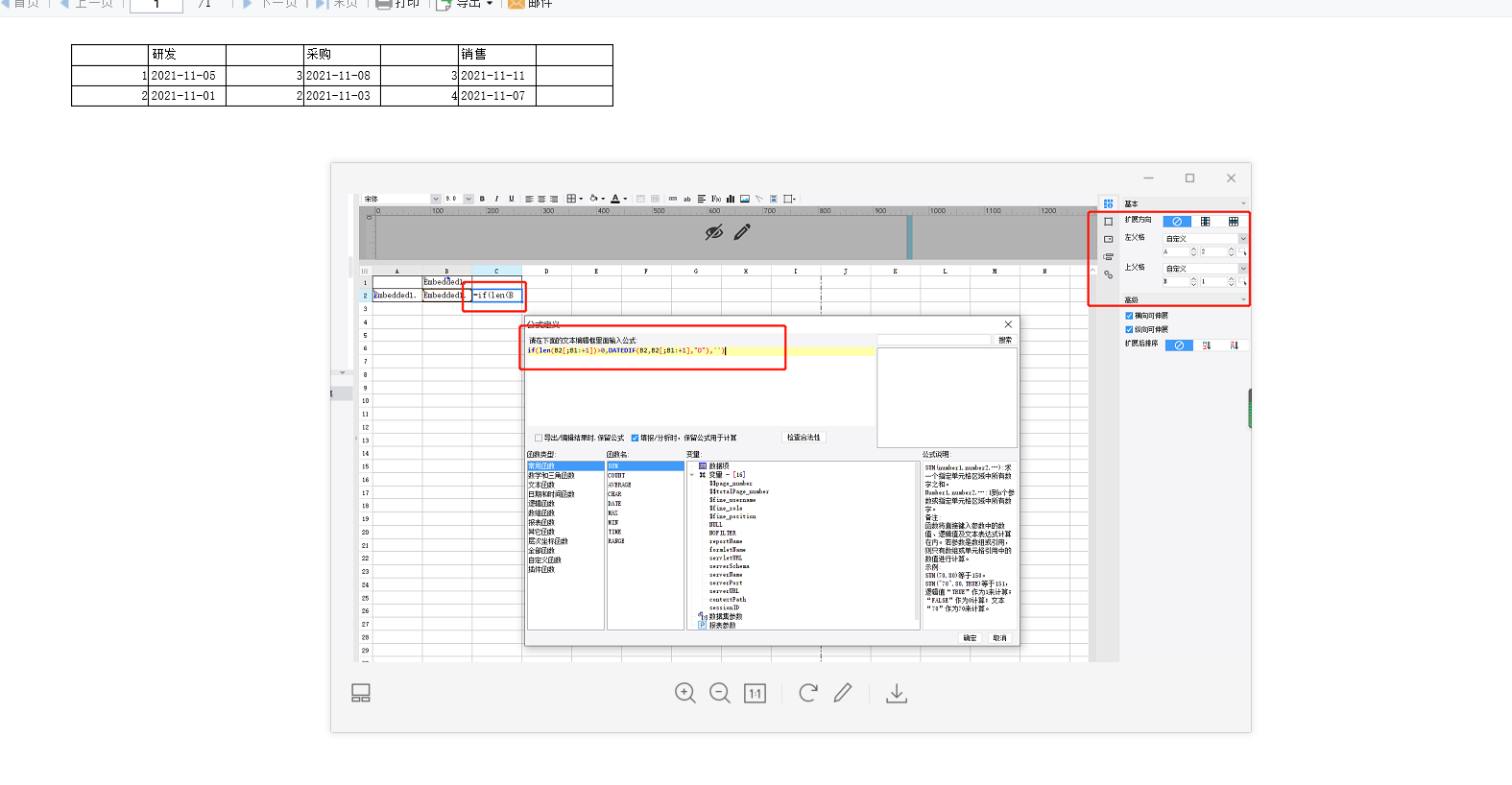Open the pencil edit tool in the viewer bar
The image size is (1512, 785).
[843, 693]
